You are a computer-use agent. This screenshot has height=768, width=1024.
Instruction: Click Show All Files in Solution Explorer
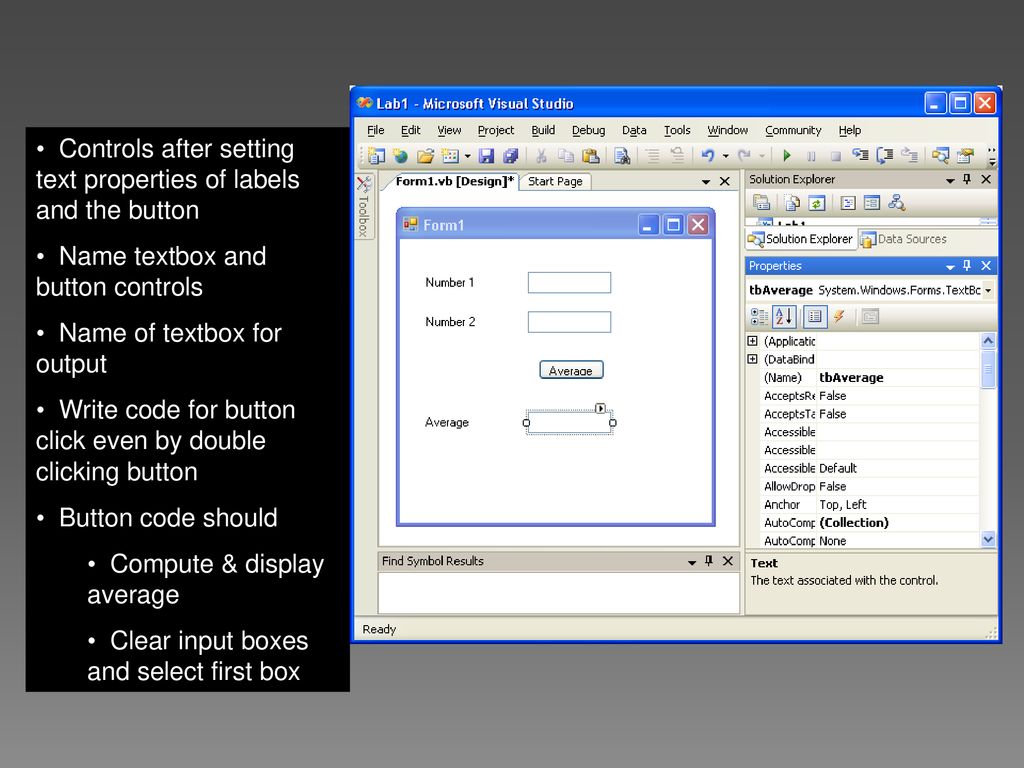pos(792,203)
